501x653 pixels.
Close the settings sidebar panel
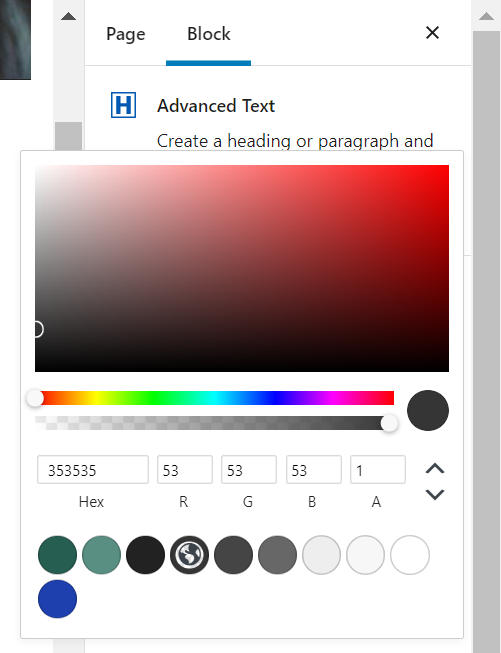(x=432, y=32)
